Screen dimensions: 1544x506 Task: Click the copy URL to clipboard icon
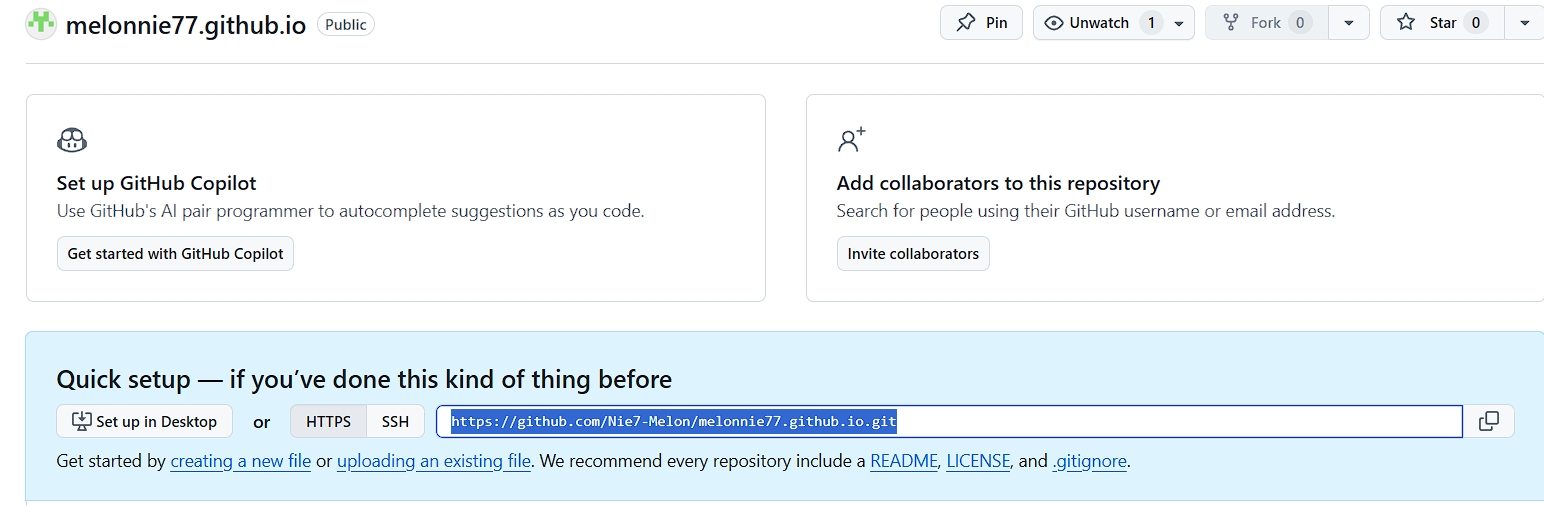[x=1489, y=421]
